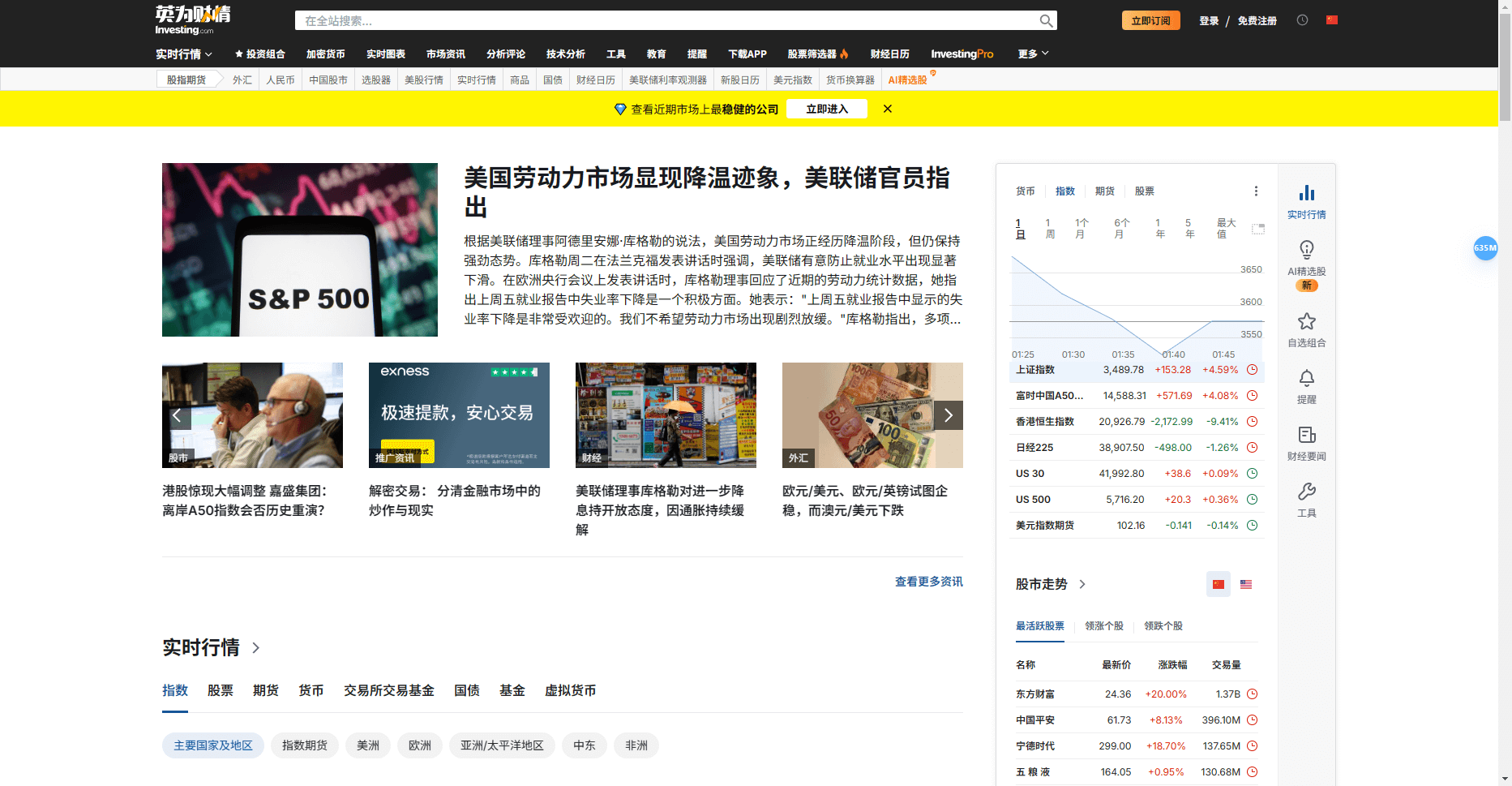Select the US flag in 股市走势
Screen dimensions: 1512x786
click(x=1246, y=584)
